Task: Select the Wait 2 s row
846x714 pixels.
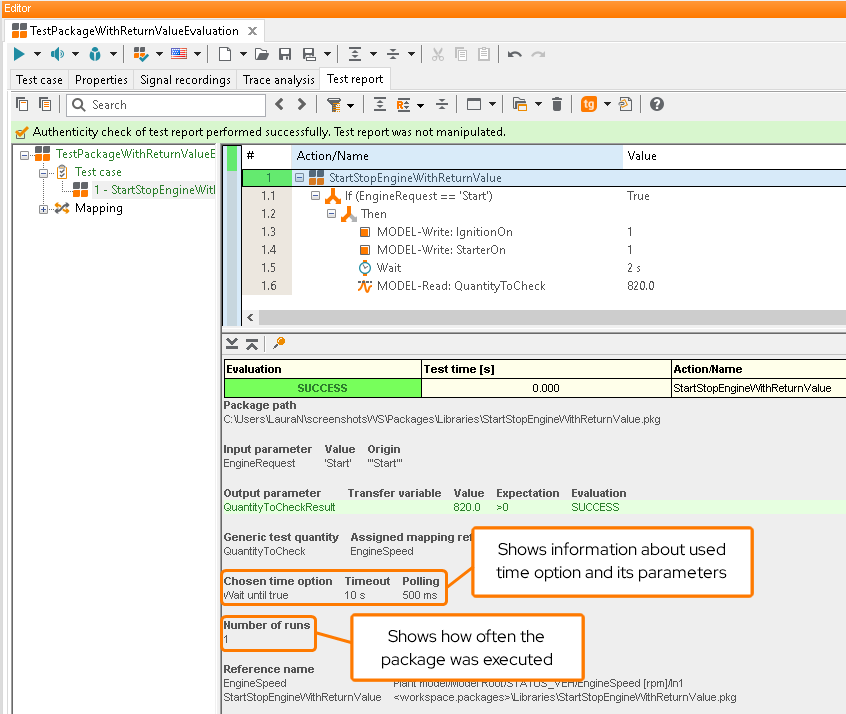Action: (544, 268)
